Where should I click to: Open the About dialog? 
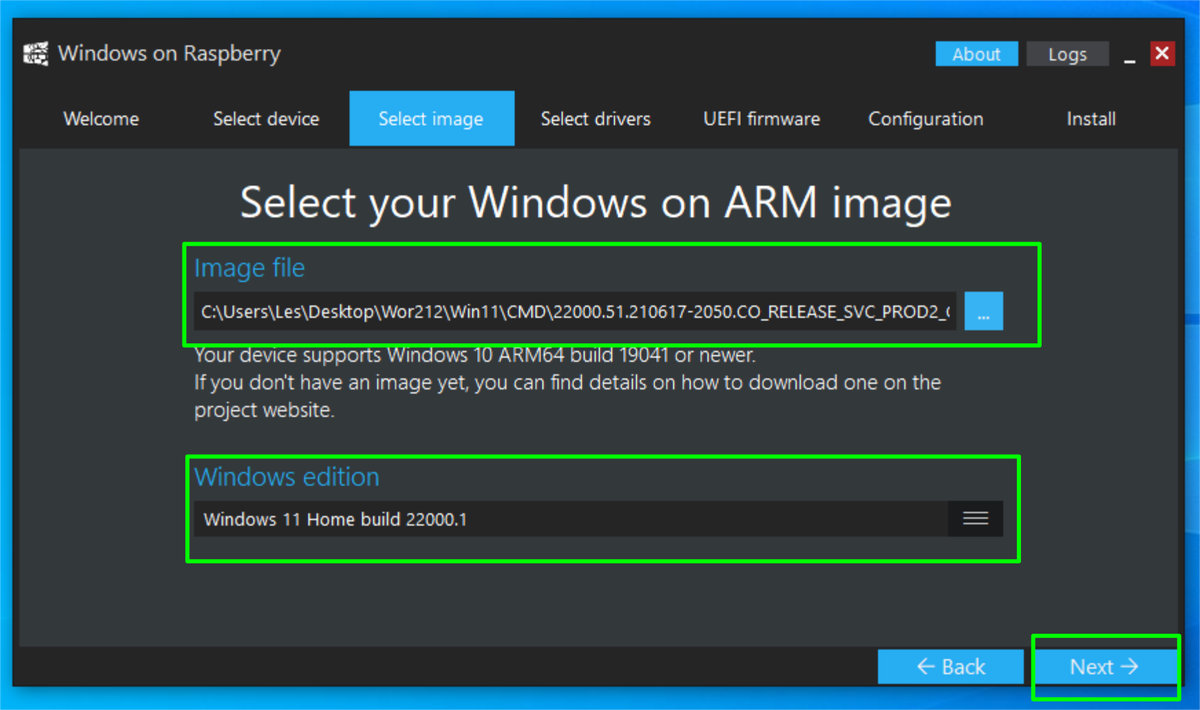pos(976,54)
